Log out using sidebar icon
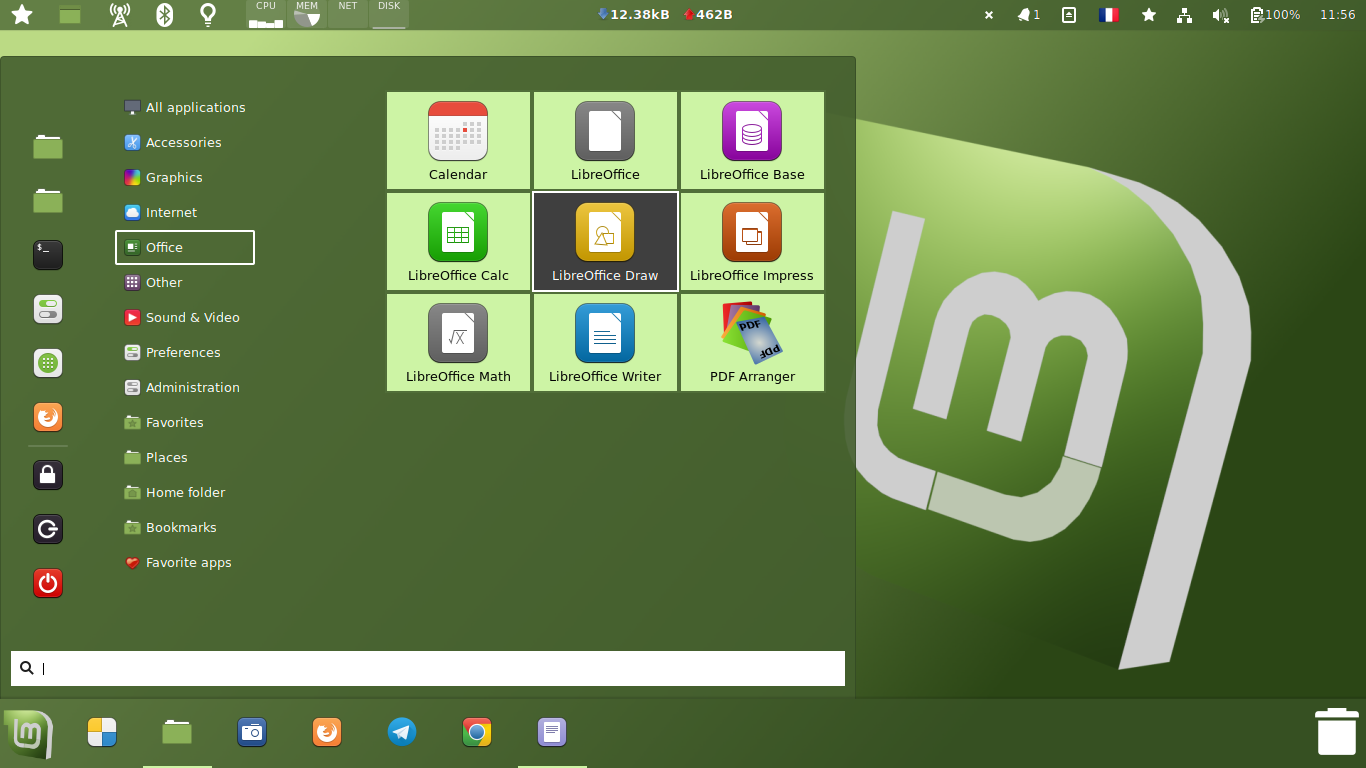Screen dimensions: 1366x768 pyautogui.click(x=48, y=529)
